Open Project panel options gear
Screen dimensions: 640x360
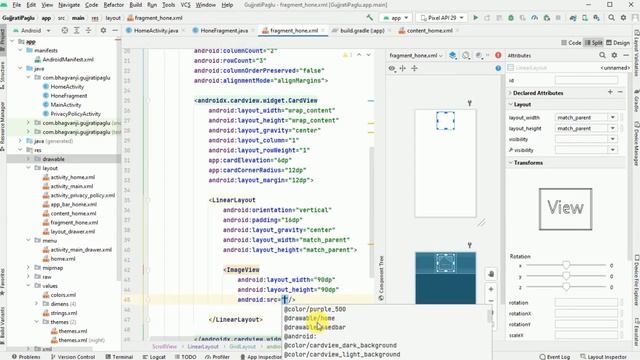[x=103, y=31]
